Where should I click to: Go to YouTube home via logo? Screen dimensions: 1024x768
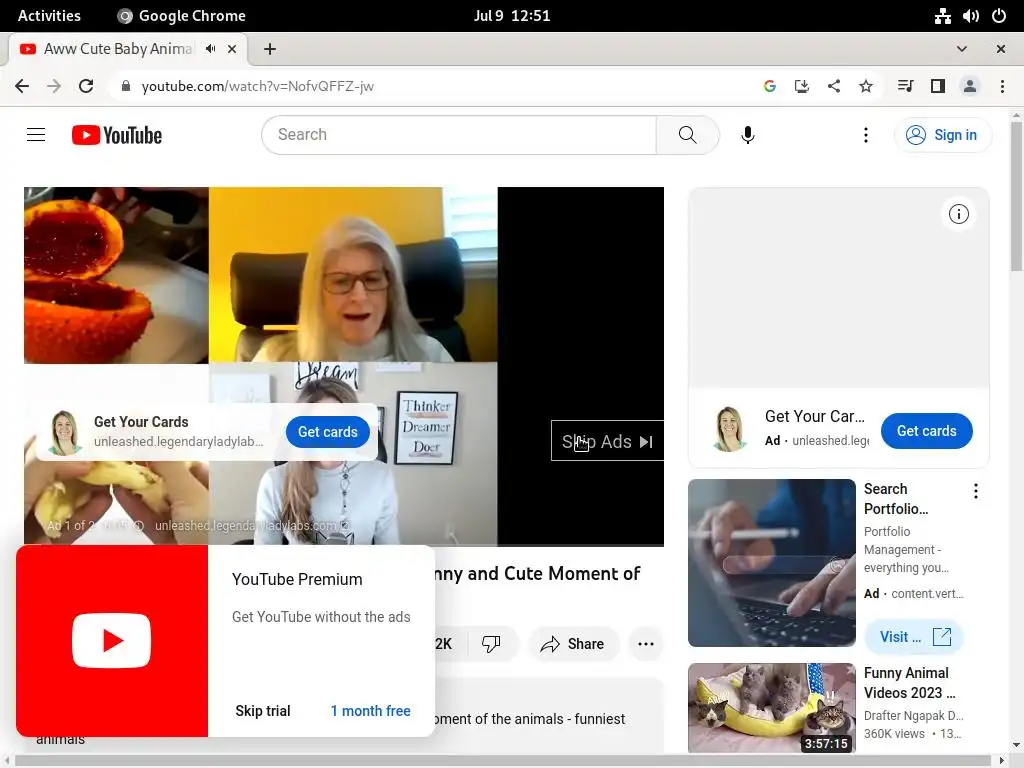tap(117, 135)
